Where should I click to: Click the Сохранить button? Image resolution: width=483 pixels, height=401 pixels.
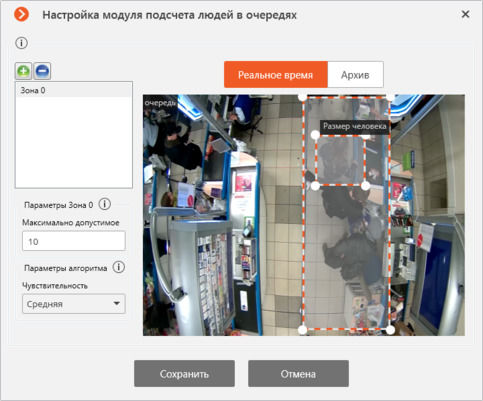[184, 374]
